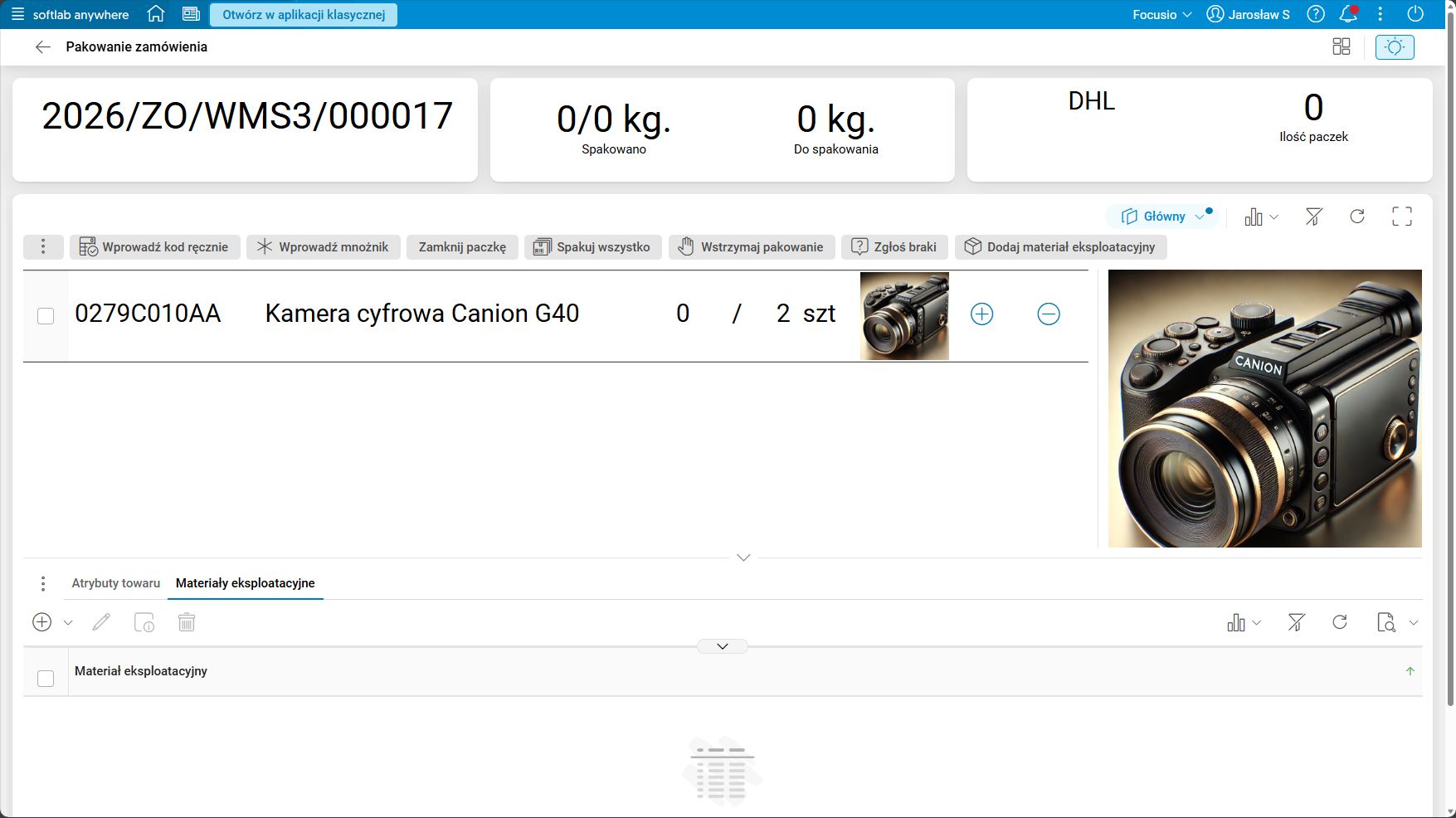
Task: Open the Jarosław S user menu
Action: point(1249,14)
